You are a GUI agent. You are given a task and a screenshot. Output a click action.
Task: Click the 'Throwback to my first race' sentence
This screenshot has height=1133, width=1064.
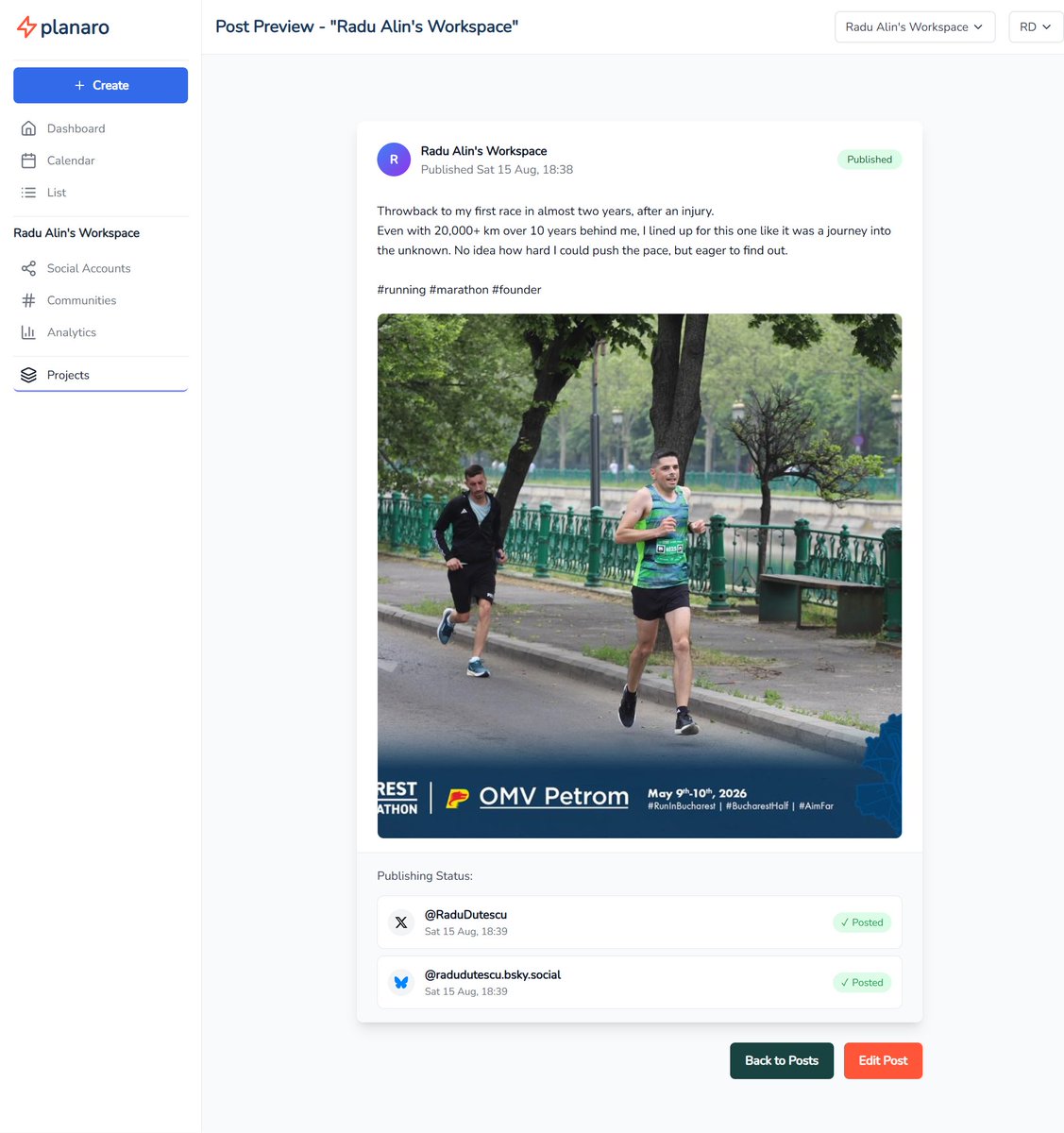click(x=546, y=211)
